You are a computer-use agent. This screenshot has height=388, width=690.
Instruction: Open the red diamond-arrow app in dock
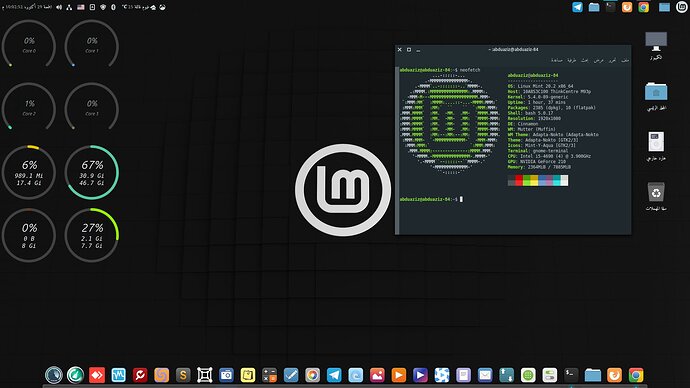(97, 375)
